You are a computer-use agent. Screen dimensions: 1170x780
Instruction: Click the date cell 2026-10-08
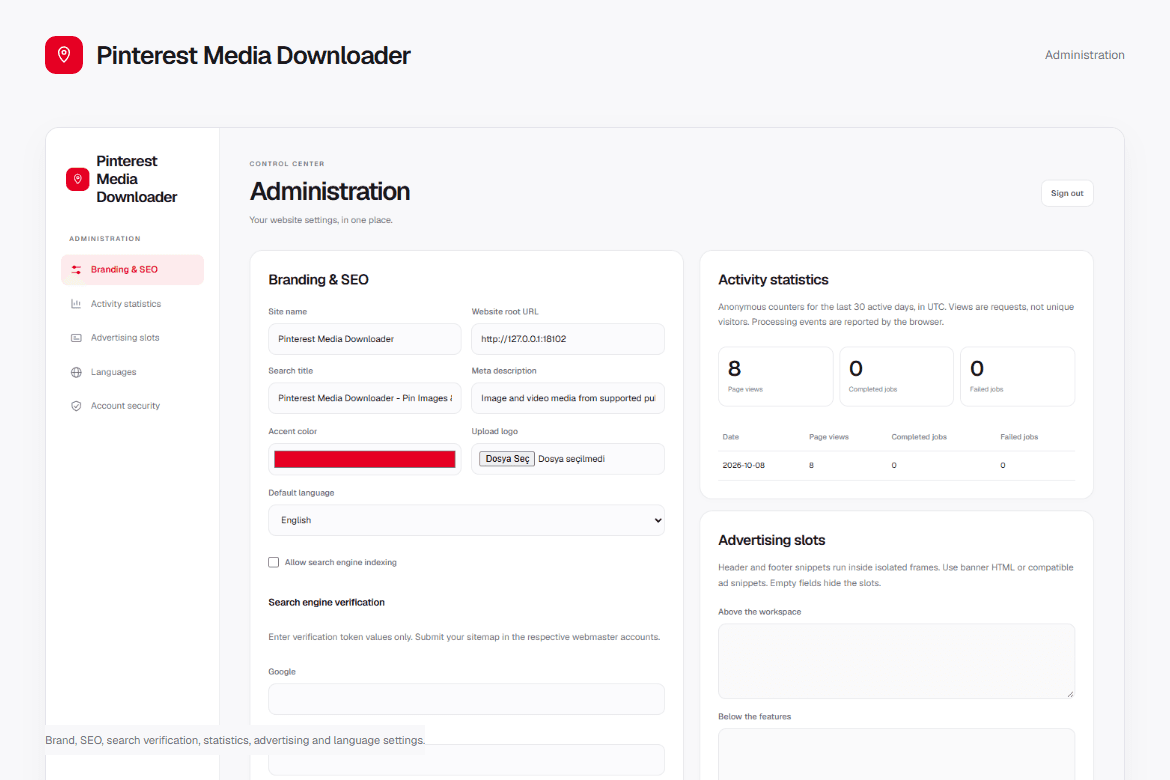[743, 465]
